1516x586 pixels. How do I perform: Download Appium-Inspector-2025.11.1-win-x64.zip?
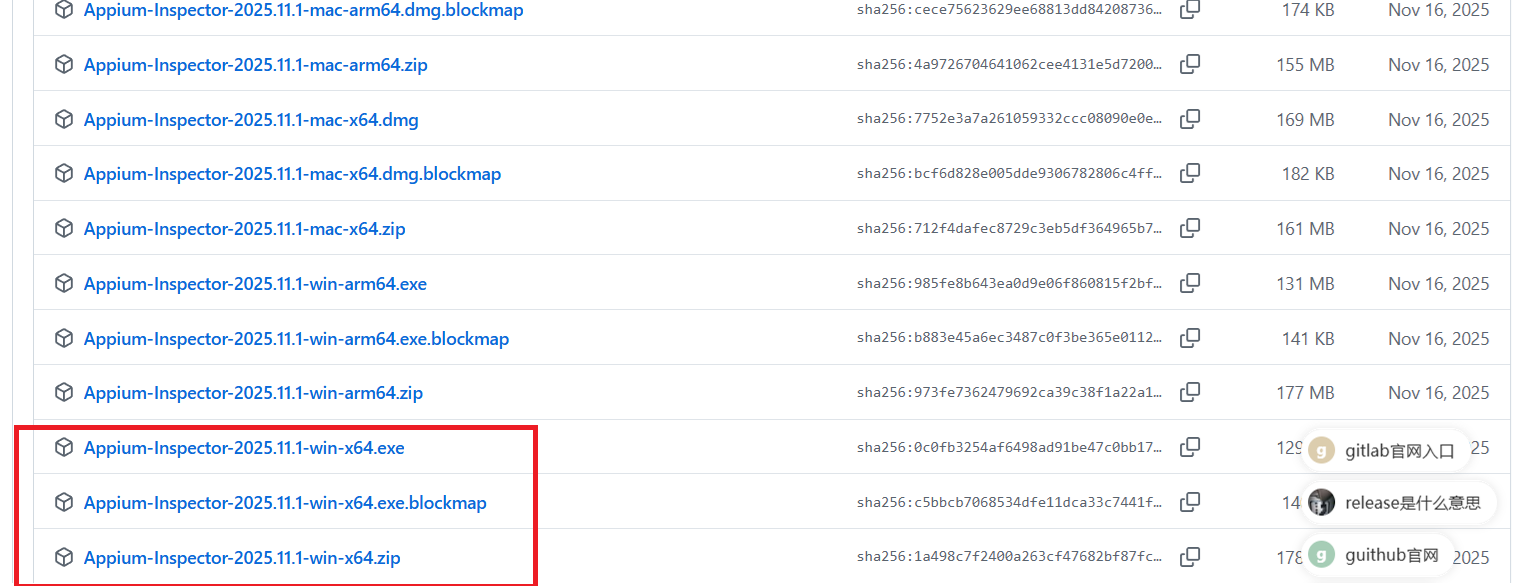pyautogui.click(x=242, y=557)
